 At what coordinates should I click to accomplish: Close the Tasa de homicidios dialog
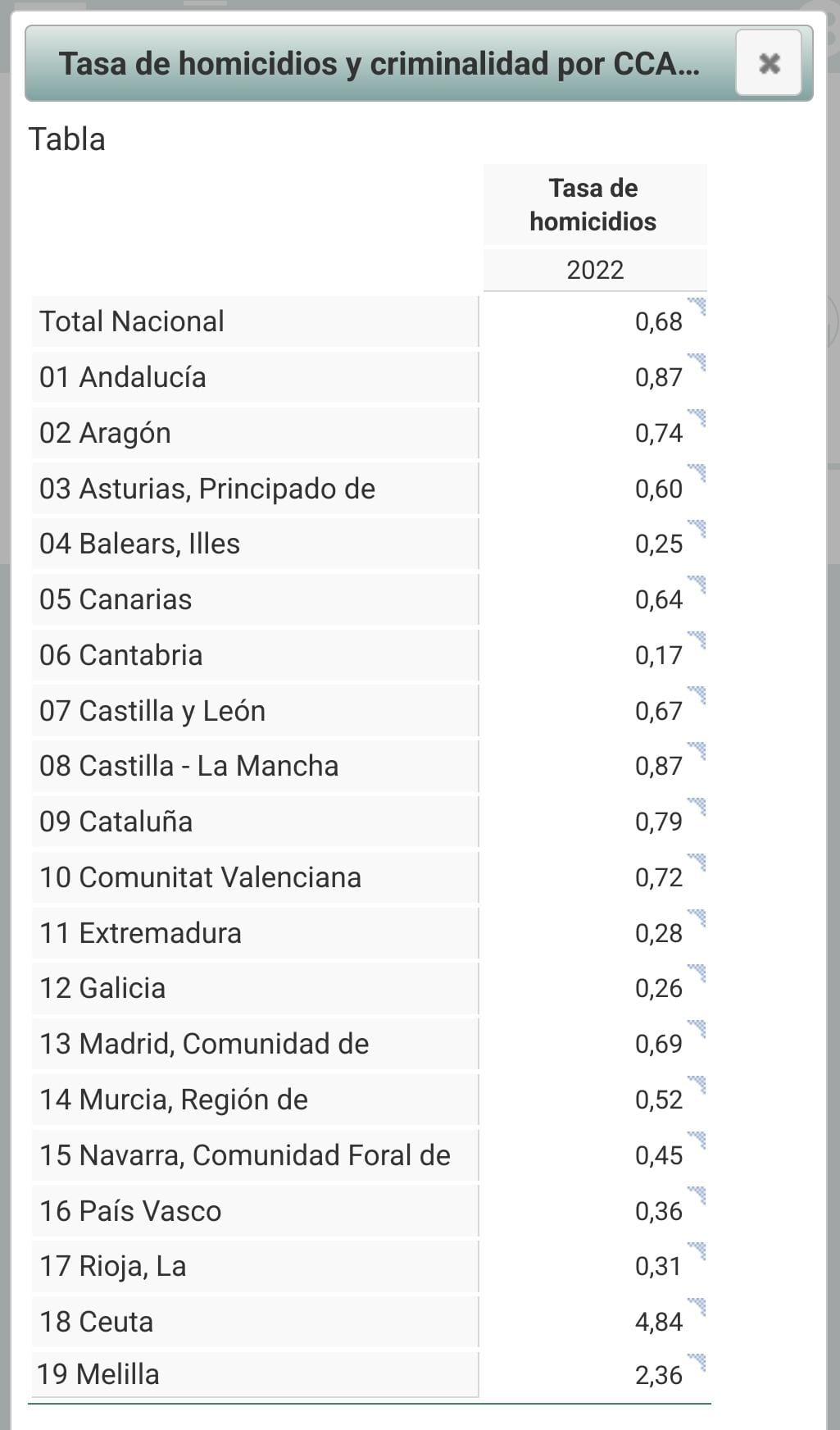pyautogui.click(x=768, y=63)
